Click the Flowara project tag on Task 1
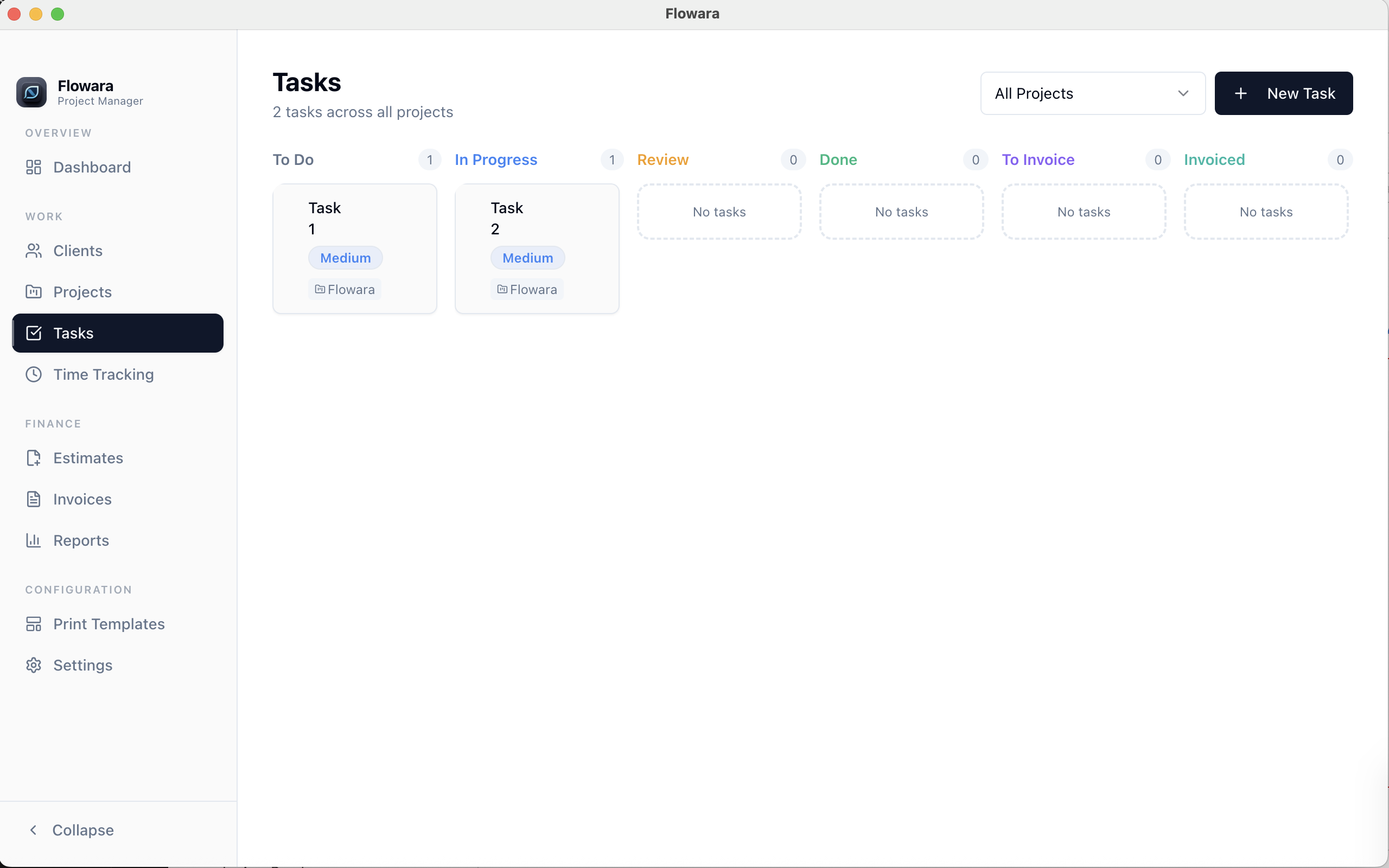Viewport: 1389px width, 868px height. 344,289
